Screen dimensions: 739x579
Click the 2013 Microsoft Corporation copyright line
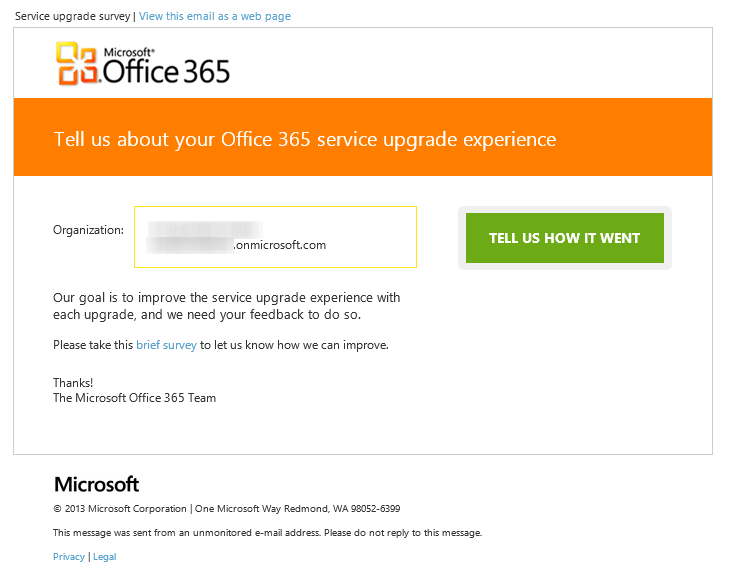(226, 508)
